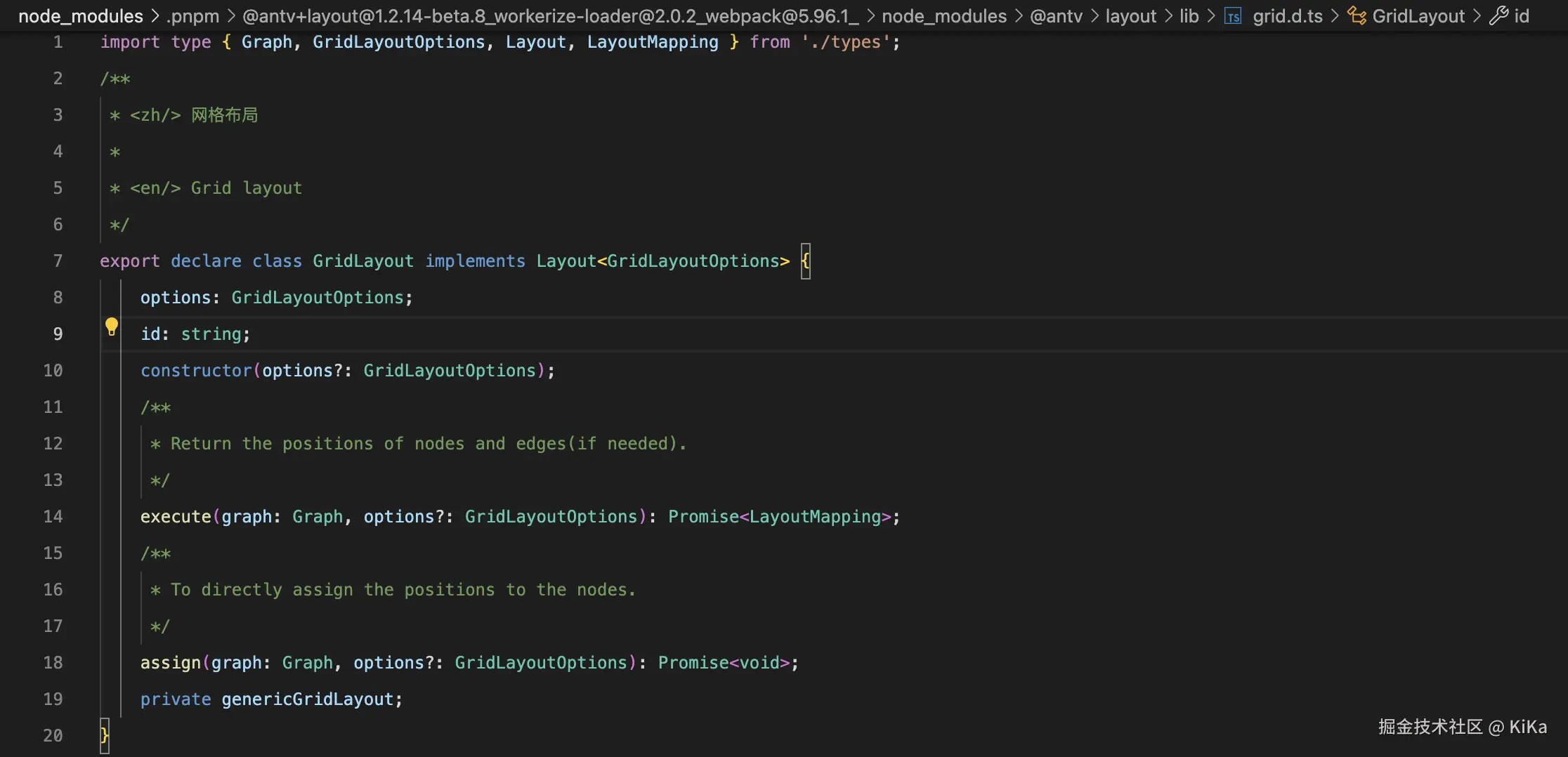The image size is (1568, 757).
Task: Click the GridLayout class symbol icon in breadcrumb
Action: pos(1357,15)
